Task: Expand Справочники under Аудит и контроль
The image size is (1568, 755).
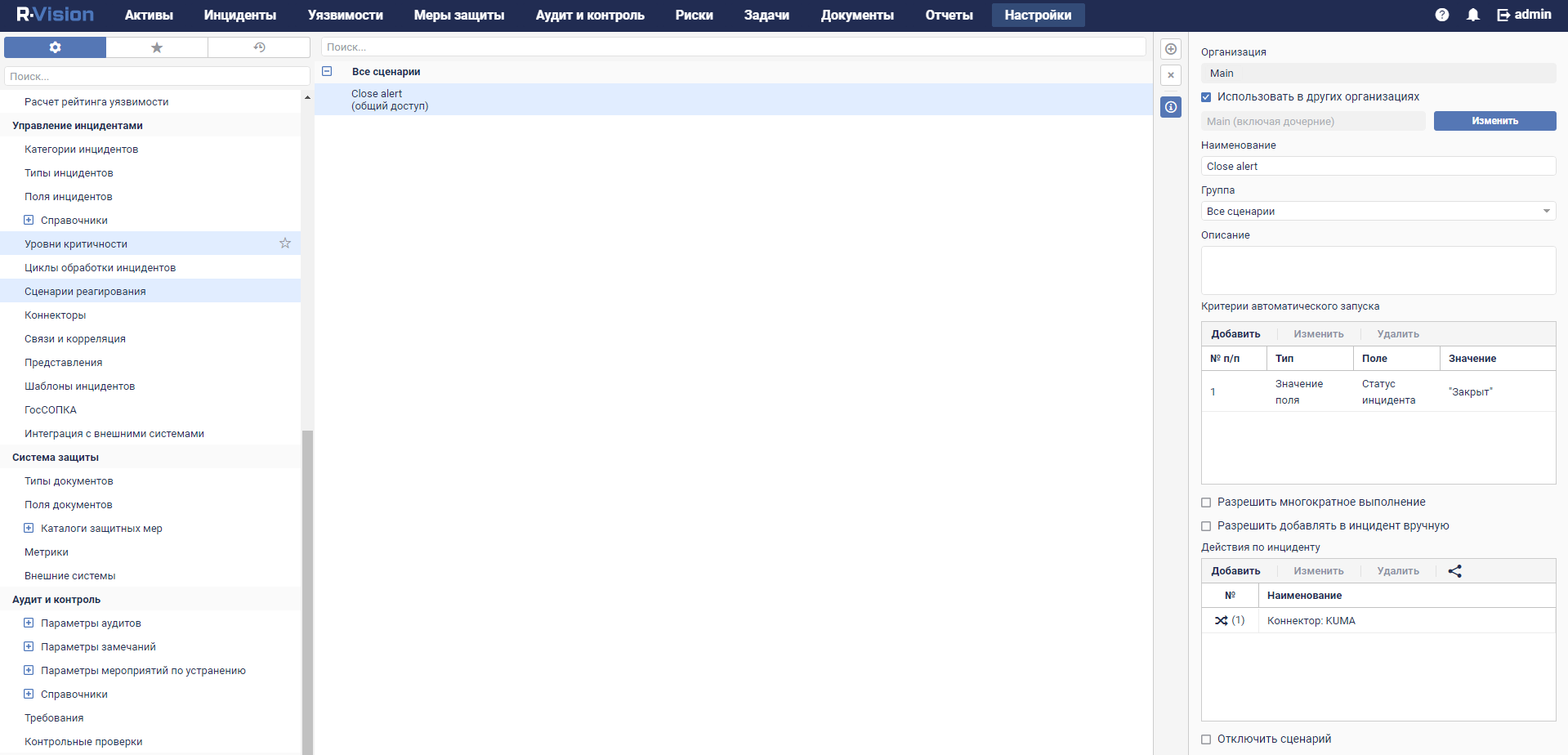Action: tap(29, 695)
